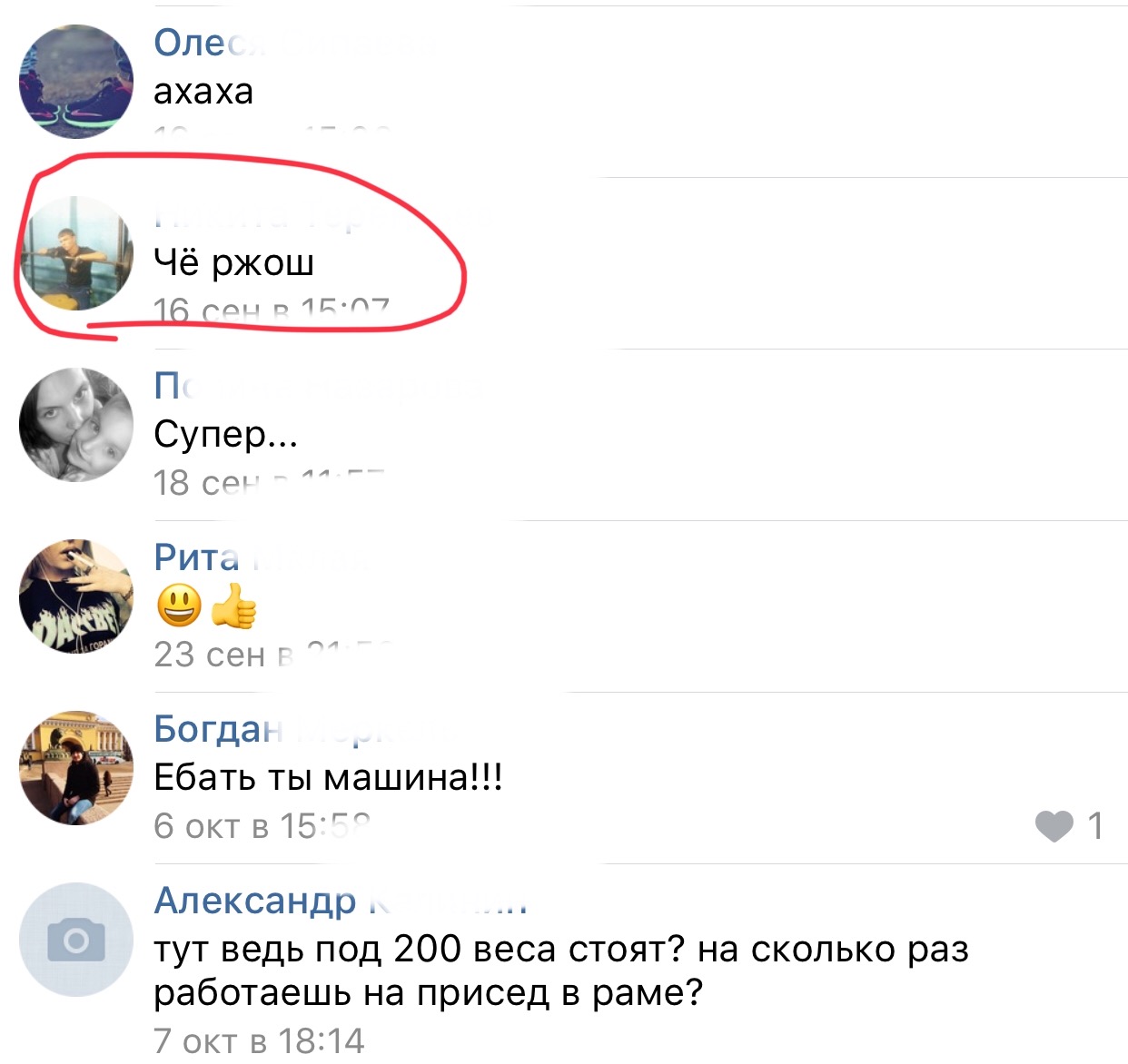Tap Александр's camera placeholder avatar
The width and height of the screenshot is (1128, 1064).
(x=76, y=940)
